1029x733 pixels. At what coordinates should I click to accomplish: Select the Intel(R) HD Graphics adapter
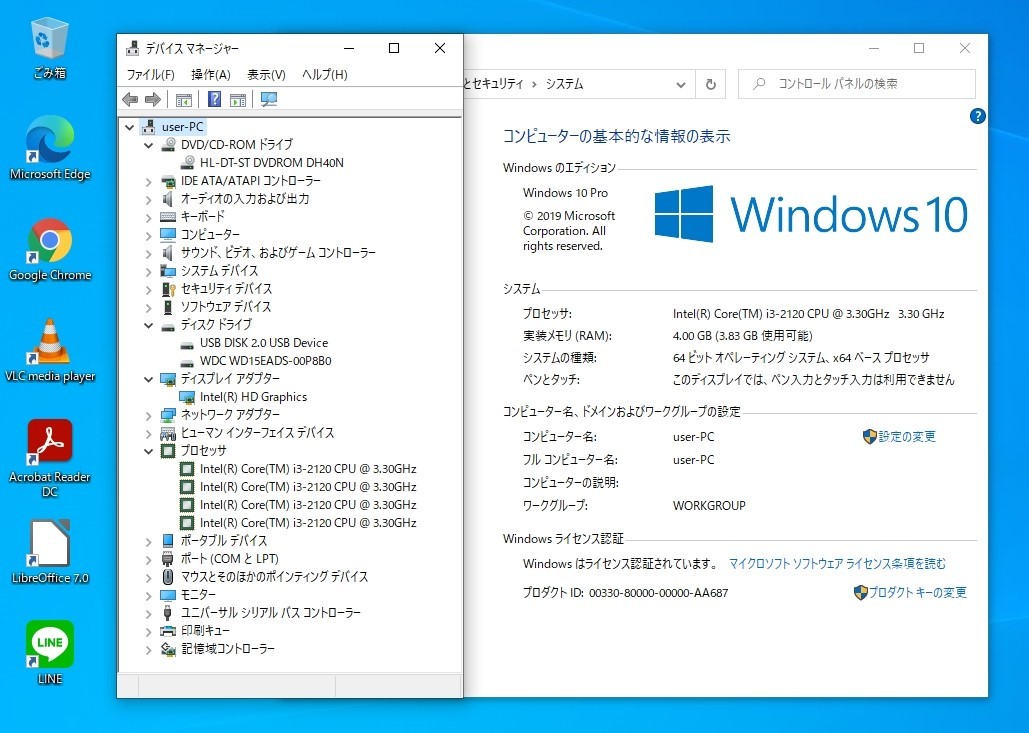(x=253, y=397)
